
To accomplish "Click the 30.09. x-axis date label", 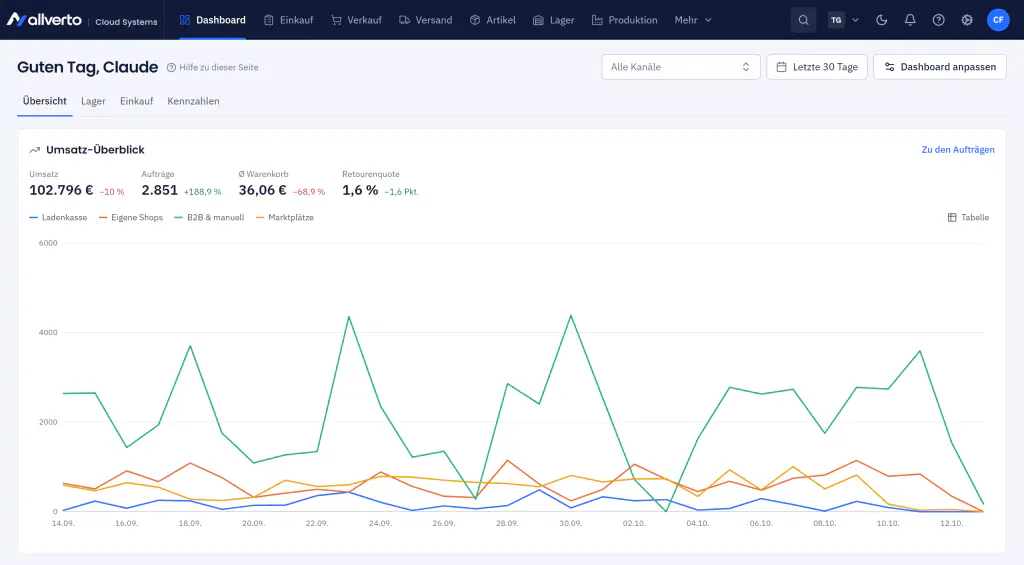I will 571,524.
